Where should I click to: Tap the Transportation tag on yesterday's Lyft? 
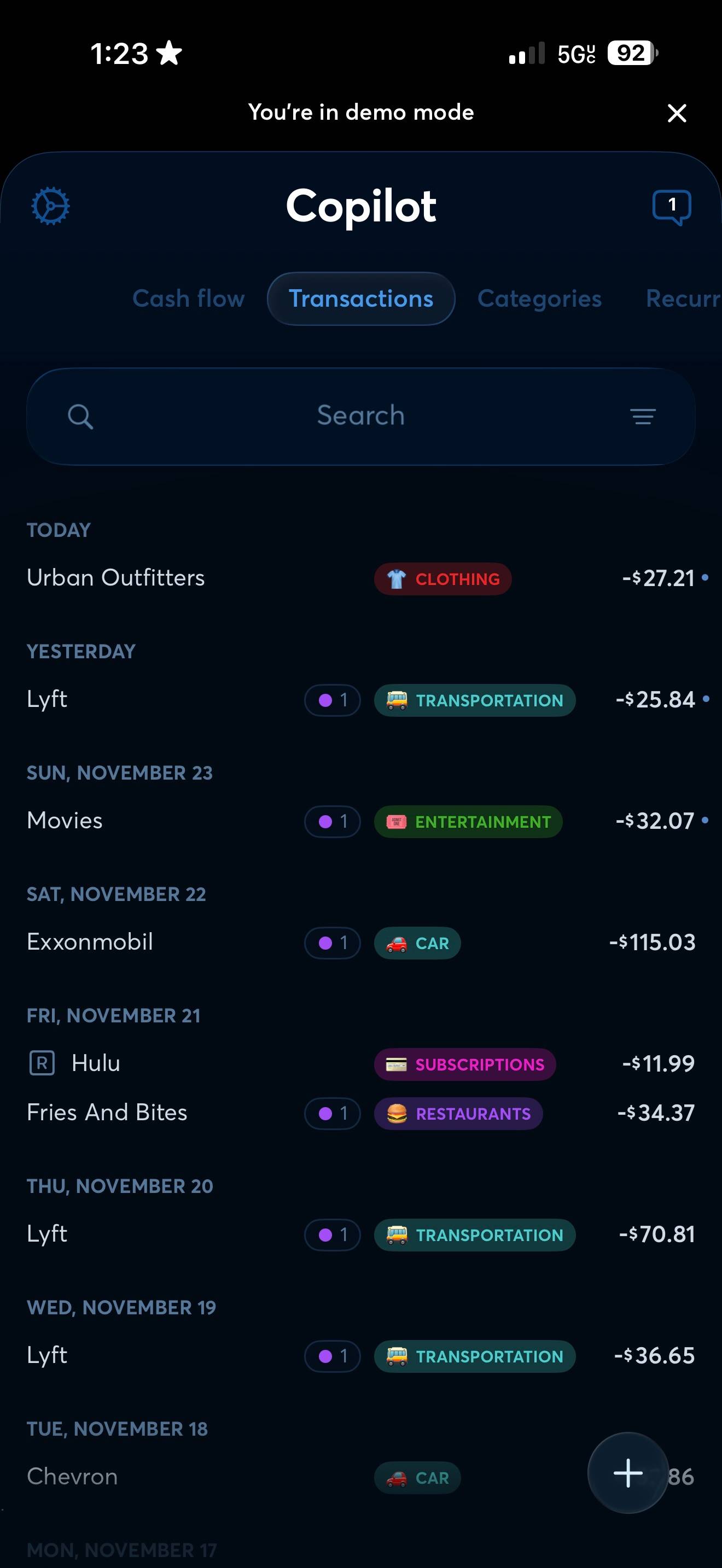pyautogui.click(x=475, y=700)
